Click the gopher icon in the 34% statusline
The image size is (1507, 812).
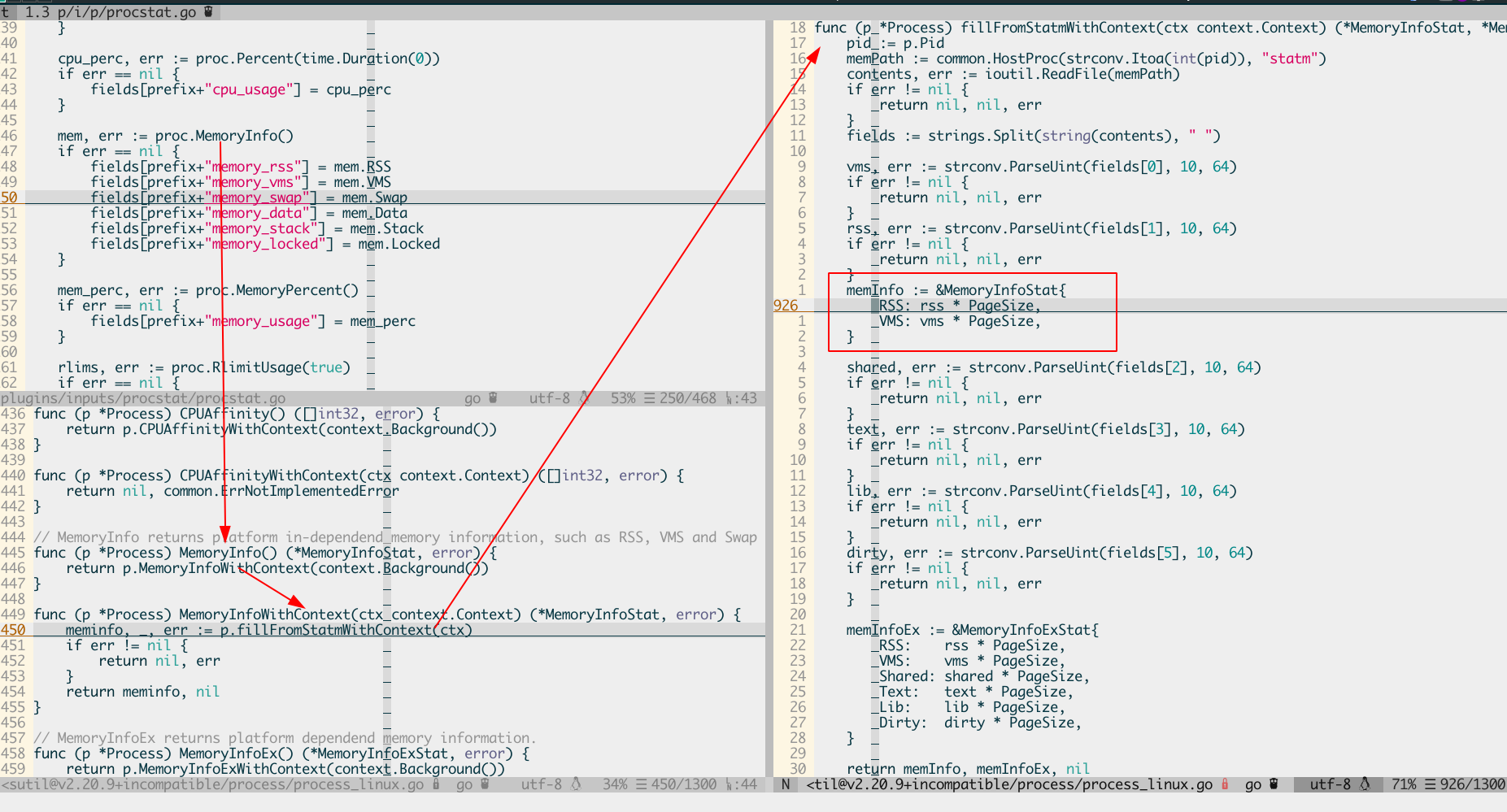click(x=485, y=784)
